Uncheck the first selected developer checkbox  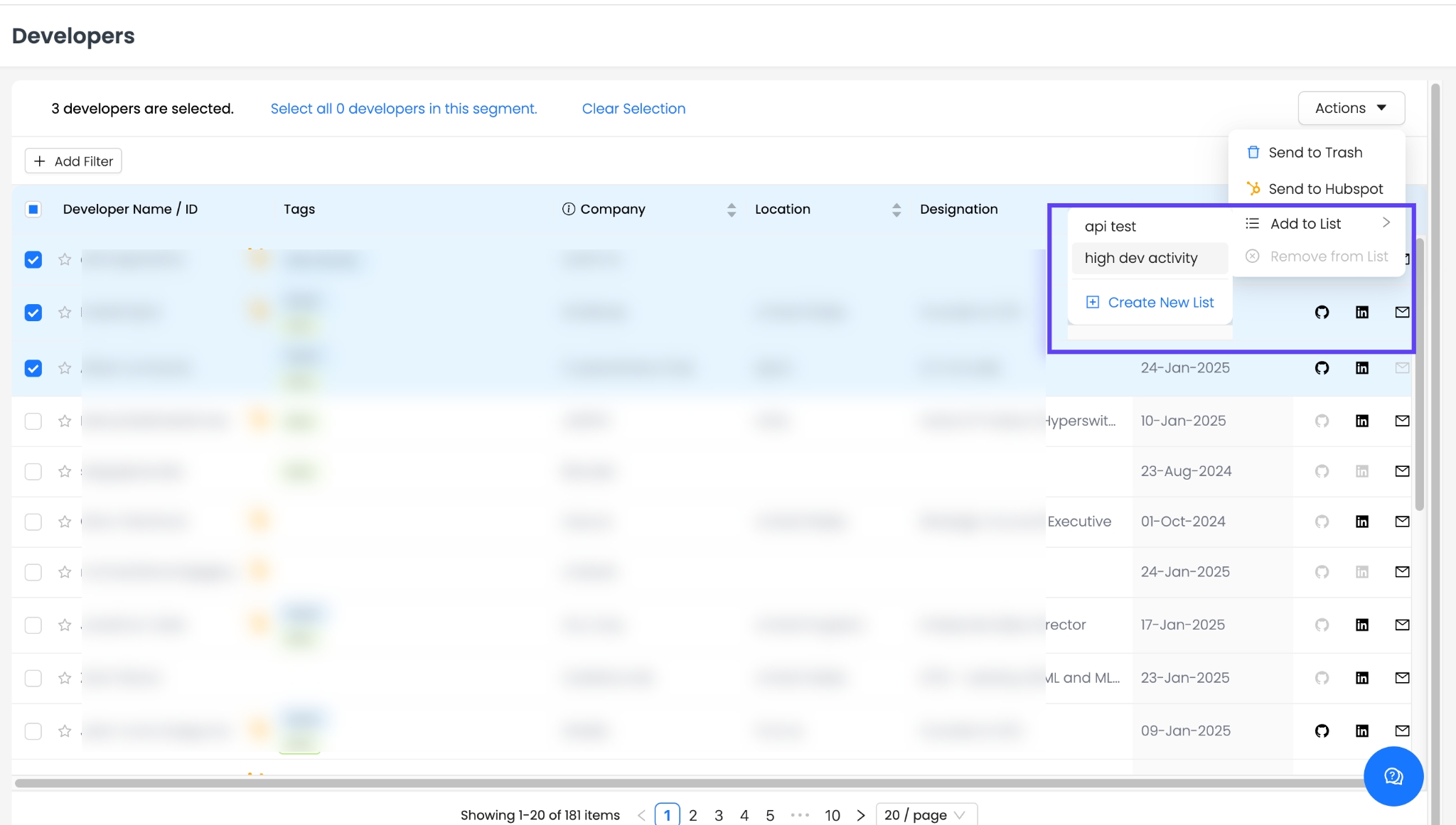click(33, 259)
